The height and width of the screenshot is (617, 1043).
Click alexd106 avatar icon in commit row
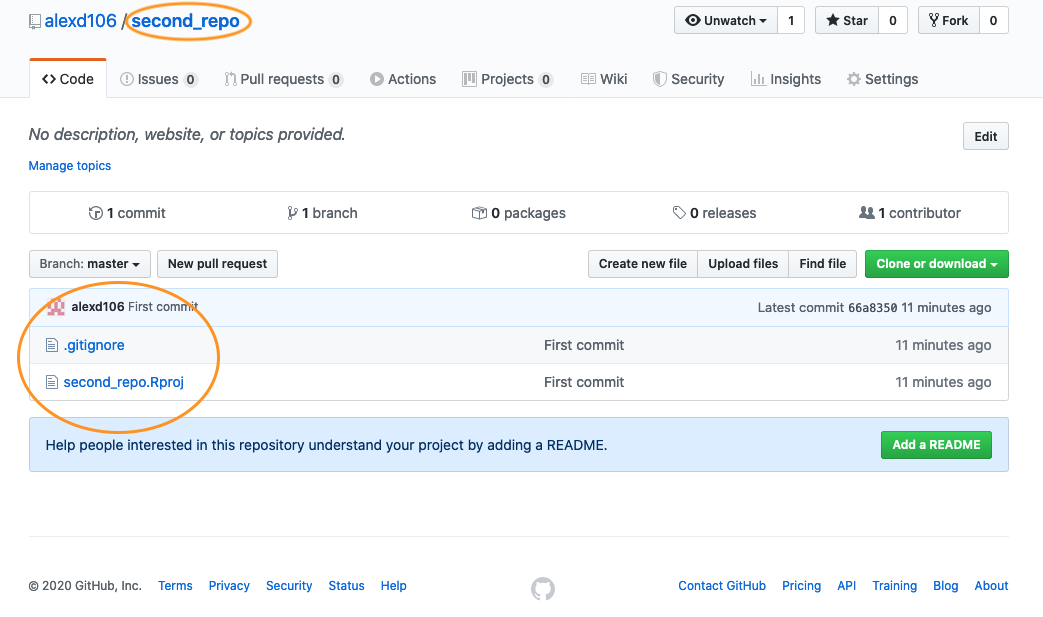click(56, 307)
